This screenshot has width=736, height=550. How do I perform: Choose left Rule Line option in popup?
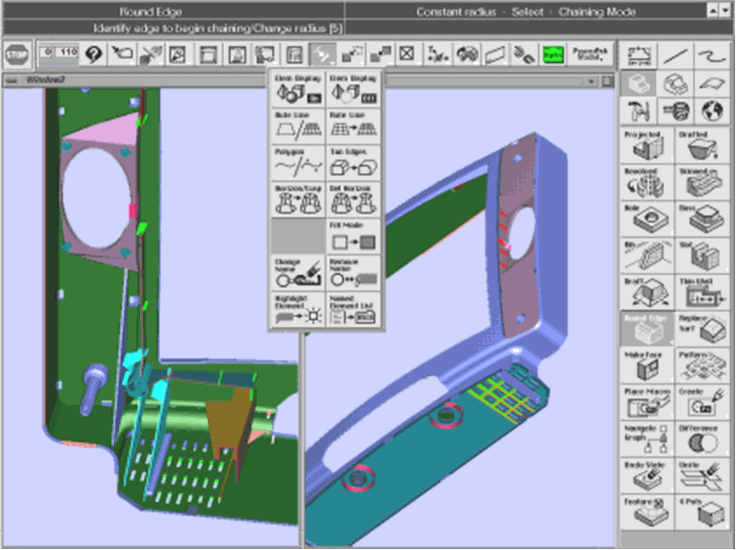[x=298, y=126]
